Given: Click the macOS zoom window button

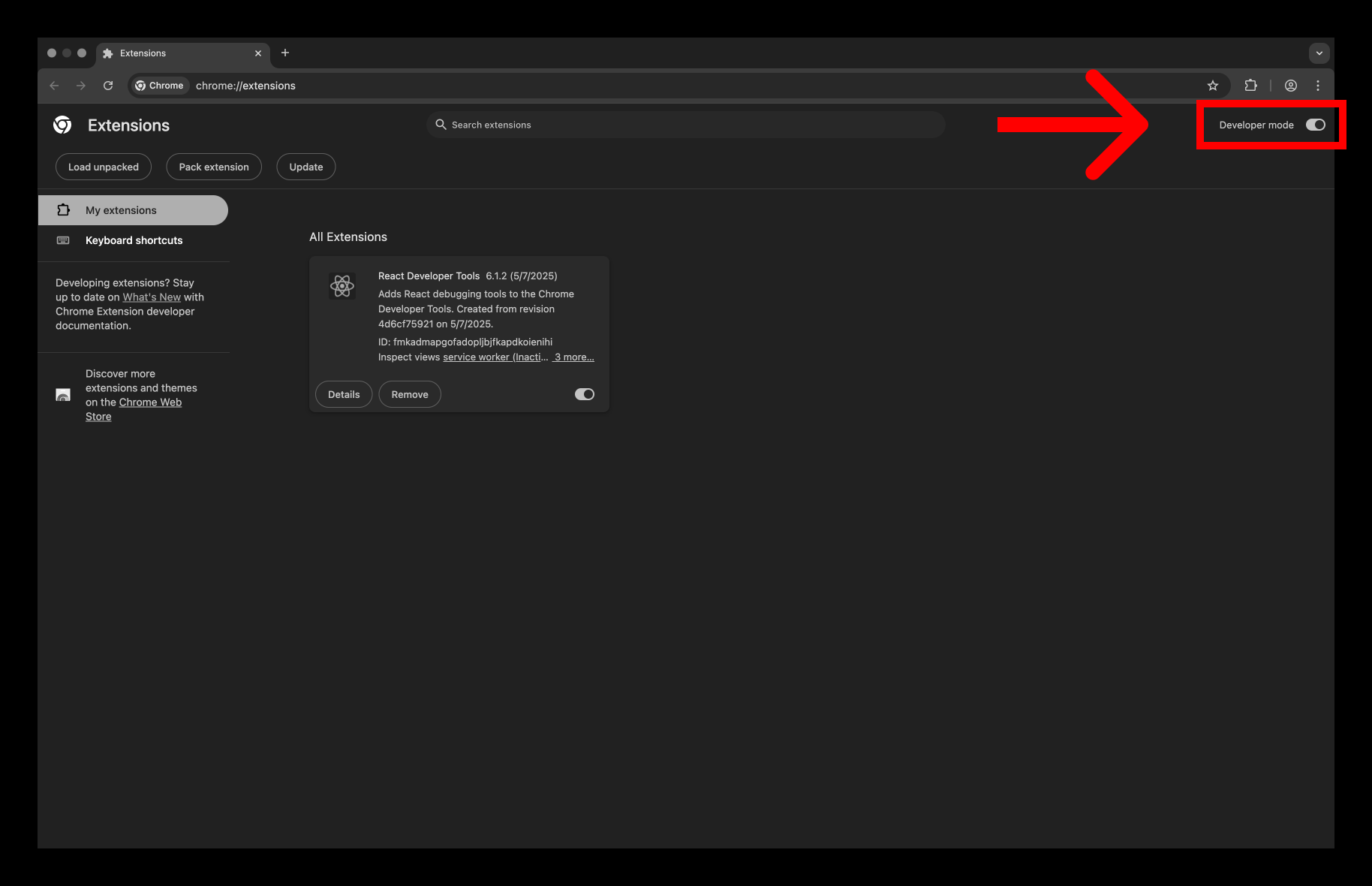Looking at the screenshot, I should (82, 53).
